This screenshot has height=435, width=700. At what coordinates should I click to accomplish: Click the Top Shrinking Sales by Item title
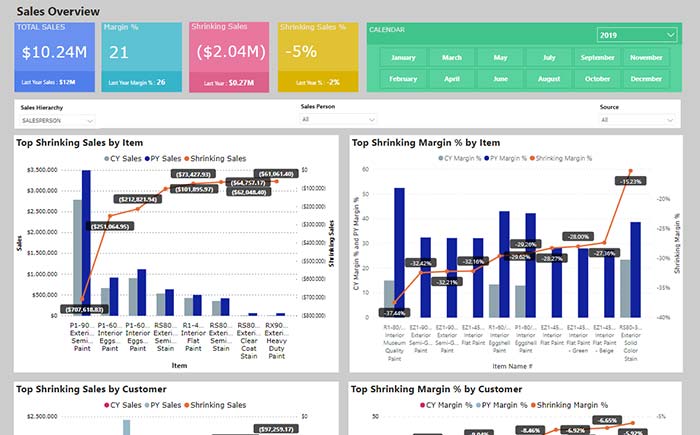(x=80, y=143)
